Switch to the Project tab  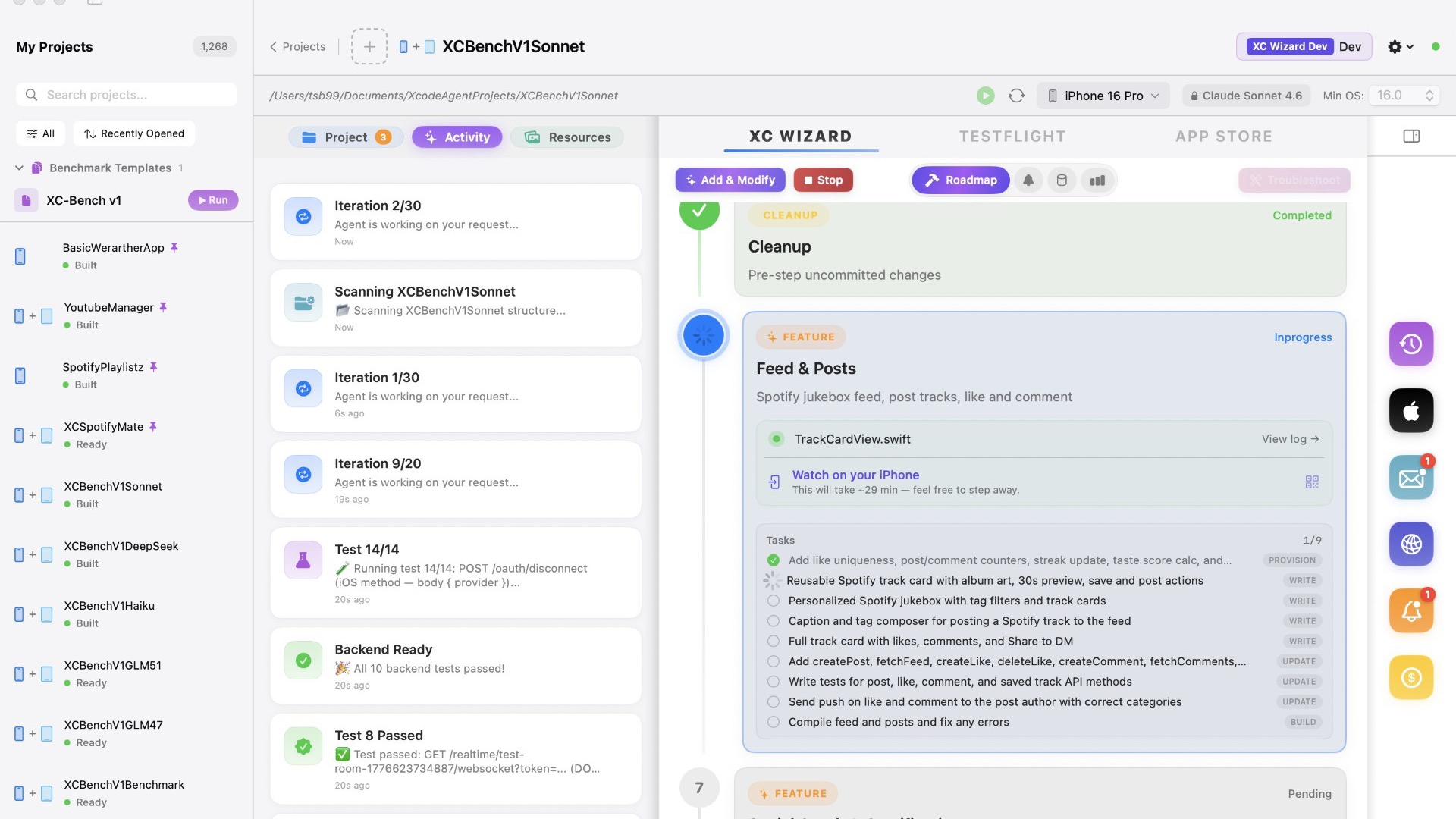[346, 137]
